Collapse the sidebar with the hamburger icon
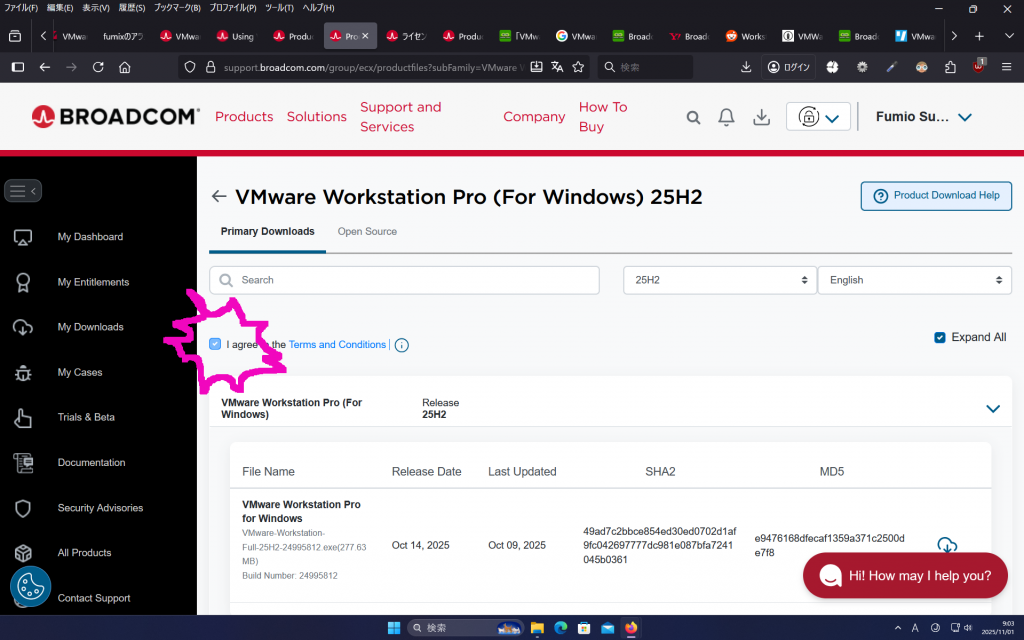The height and width of the screenshot is (640, 1024). click(23, 190)
